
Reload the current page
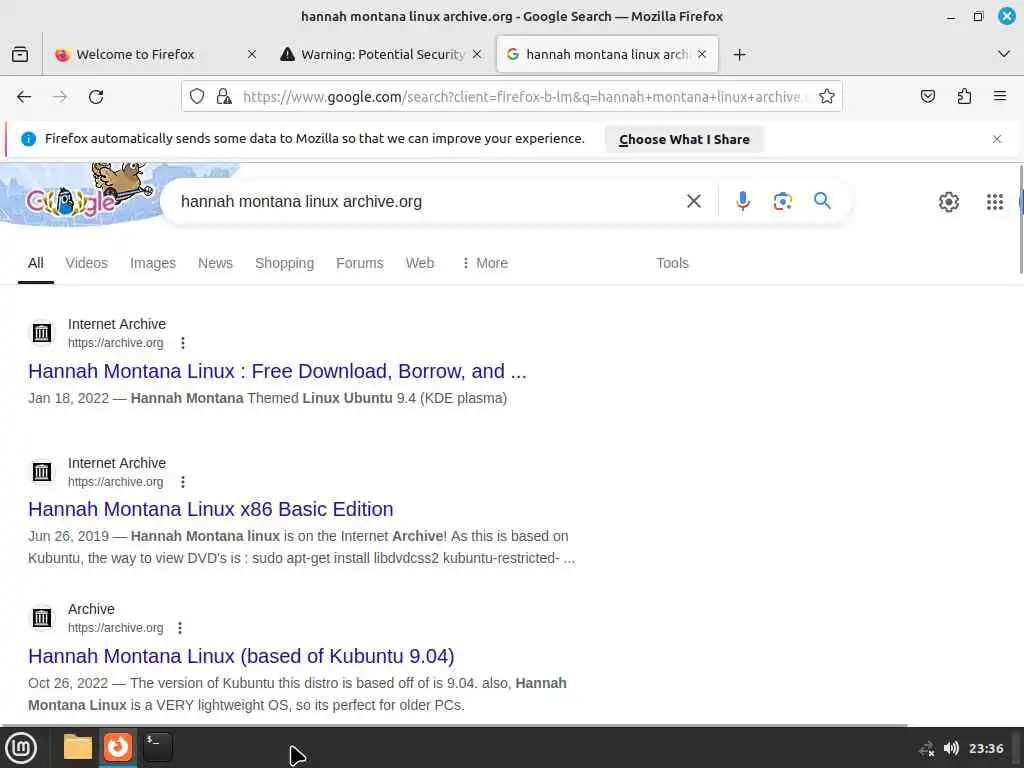point(96,97)
